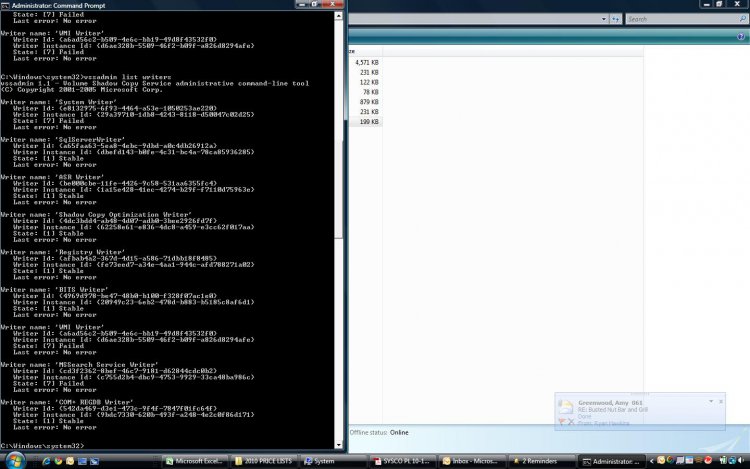This screenshot has height=469, width=750.
Task: Launch Internet Explorer from Quick Launch
Action: coord(46,461)
